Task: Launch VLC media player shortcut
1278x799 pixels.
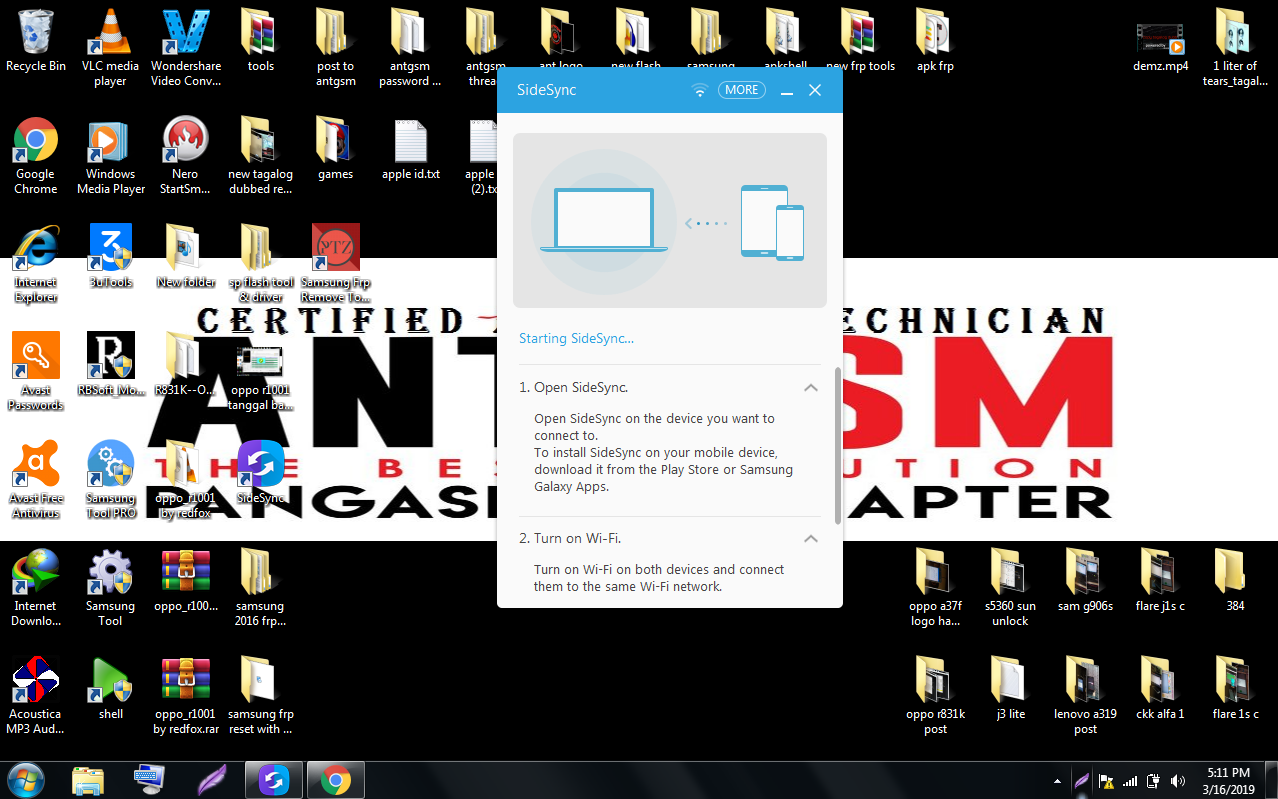Action: click(110, 48)
